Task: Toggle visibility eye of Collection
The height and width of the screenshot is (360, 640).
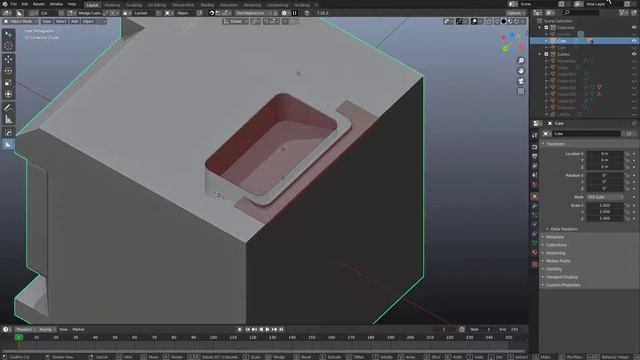Action: point(634,27)
